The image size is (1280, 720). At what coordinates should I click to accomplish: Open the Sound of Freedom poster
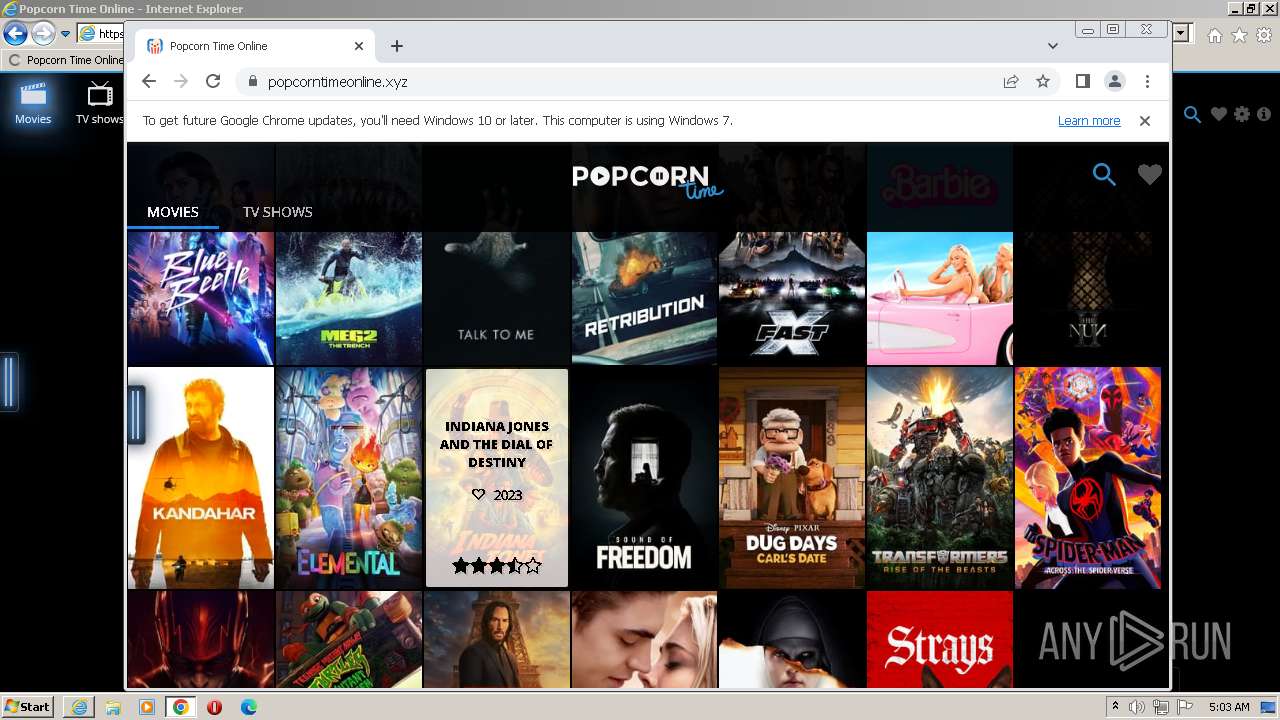(x=645, y=478)
